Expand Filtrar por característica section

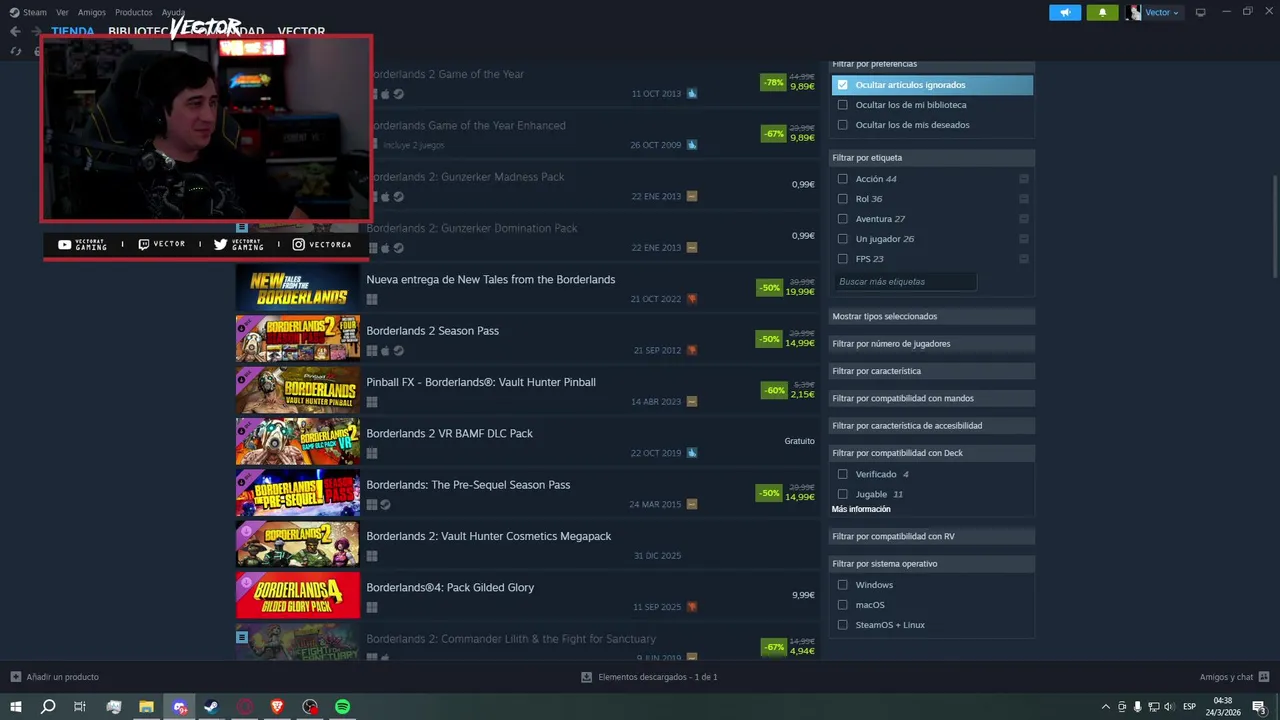[x=932, y=371]
